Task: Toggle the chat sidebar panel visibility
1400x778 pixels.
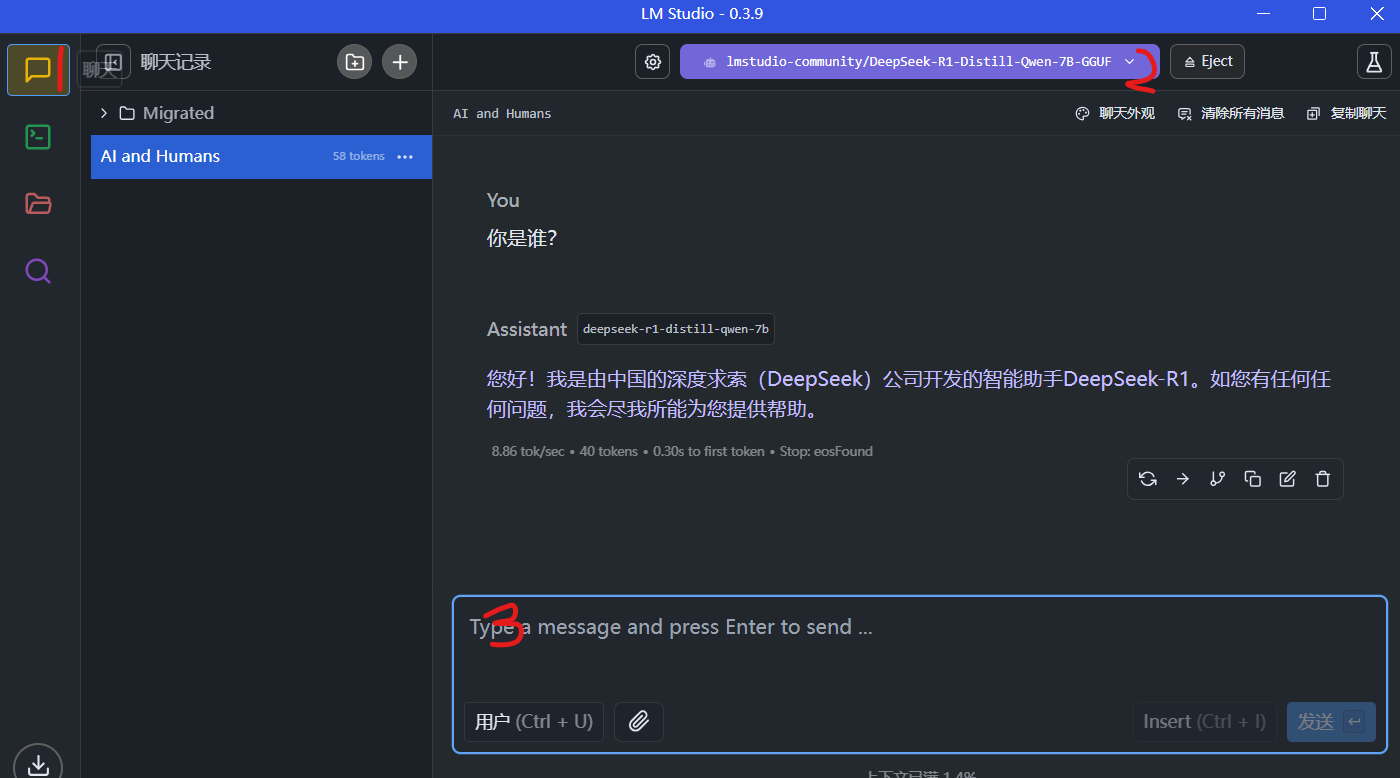Action: pyautogui.click(x=113, y=62)
